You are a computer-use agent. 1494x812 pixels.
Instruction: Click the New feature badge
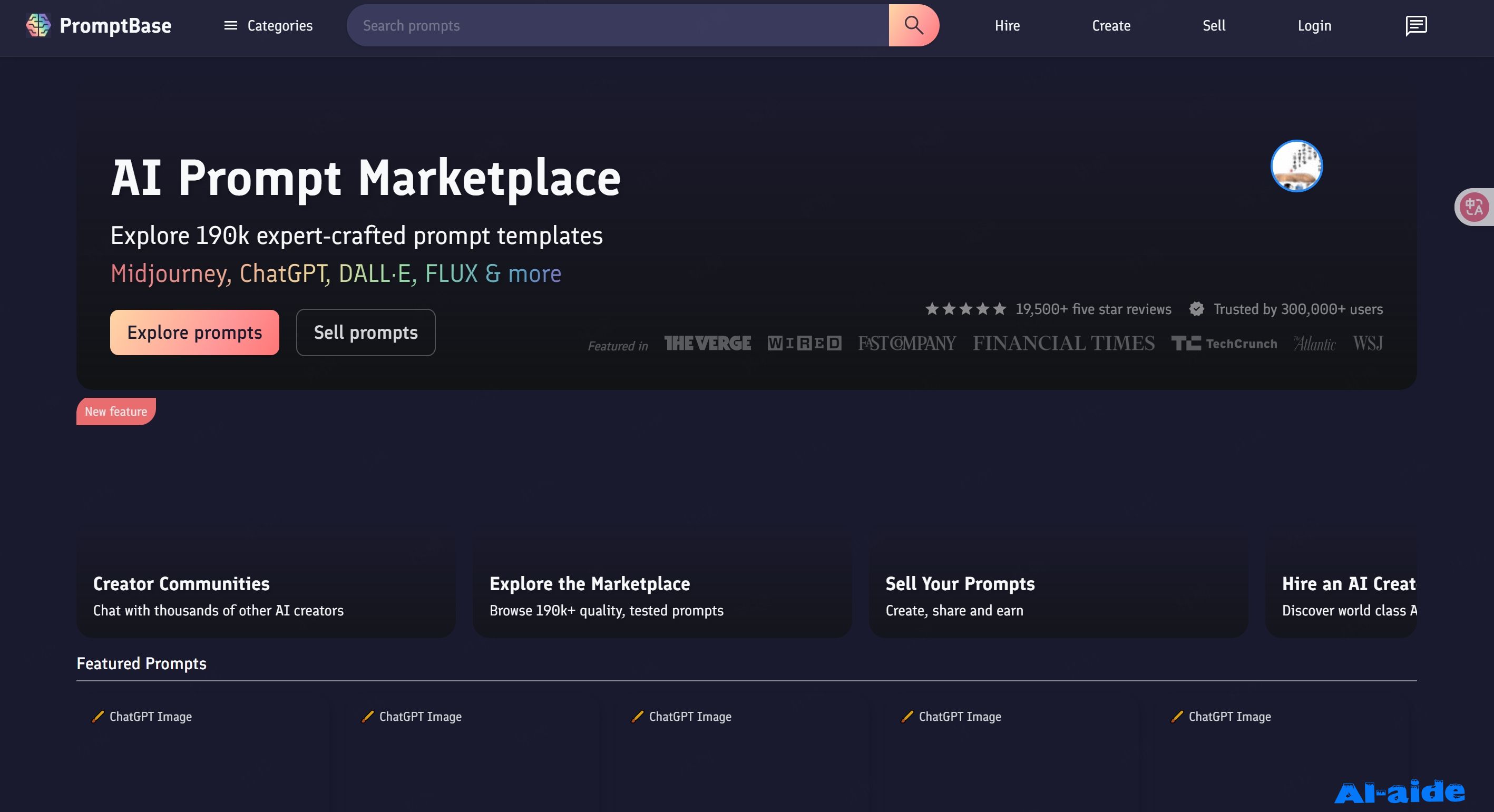[116, 411]
